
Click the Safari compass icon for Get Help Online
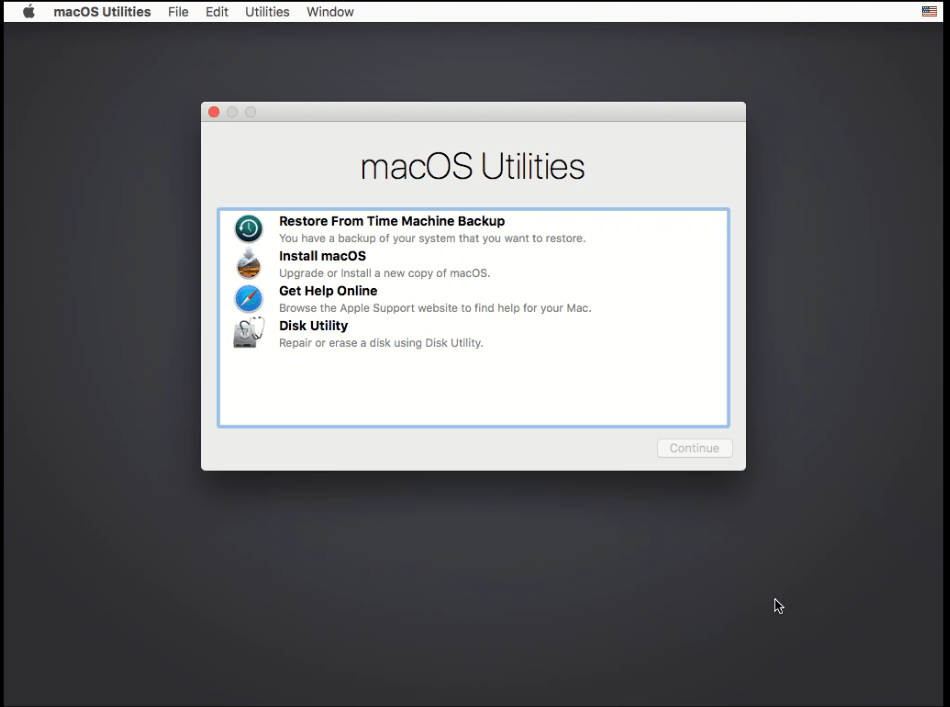click(248, 298)
